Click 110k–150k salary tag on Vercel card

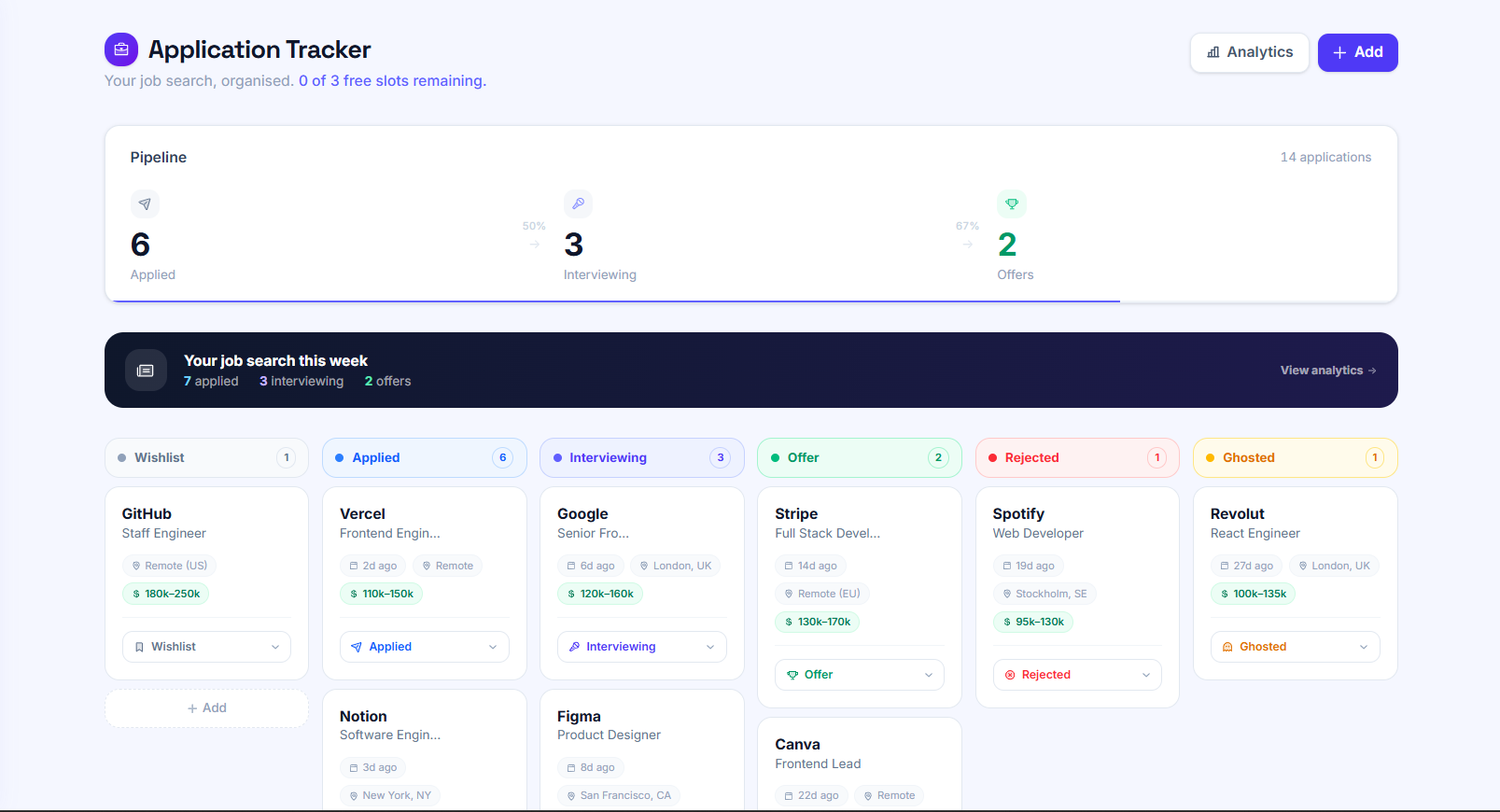(382, 594)
